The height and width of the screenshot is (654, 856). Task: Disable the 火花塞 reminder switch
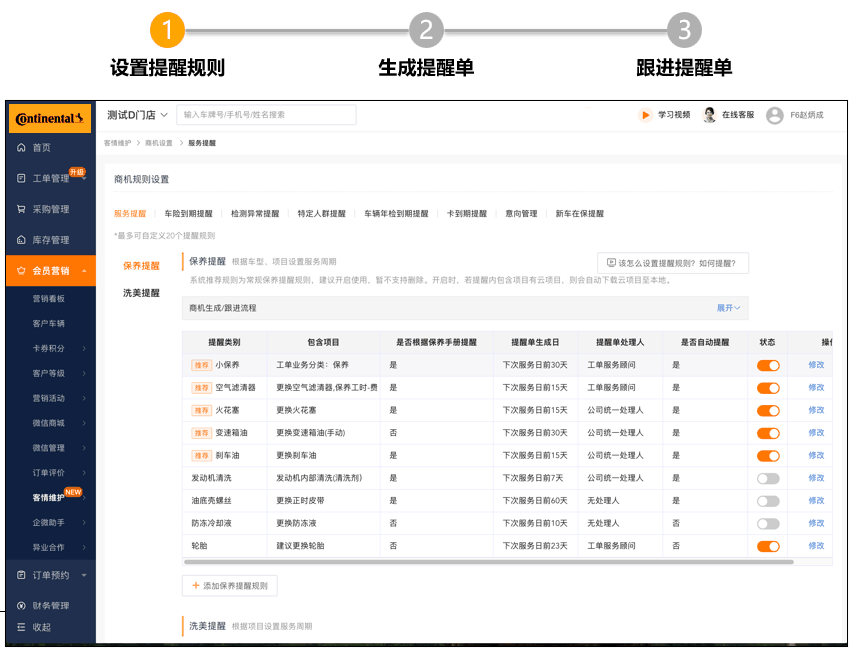pos(768,411)
